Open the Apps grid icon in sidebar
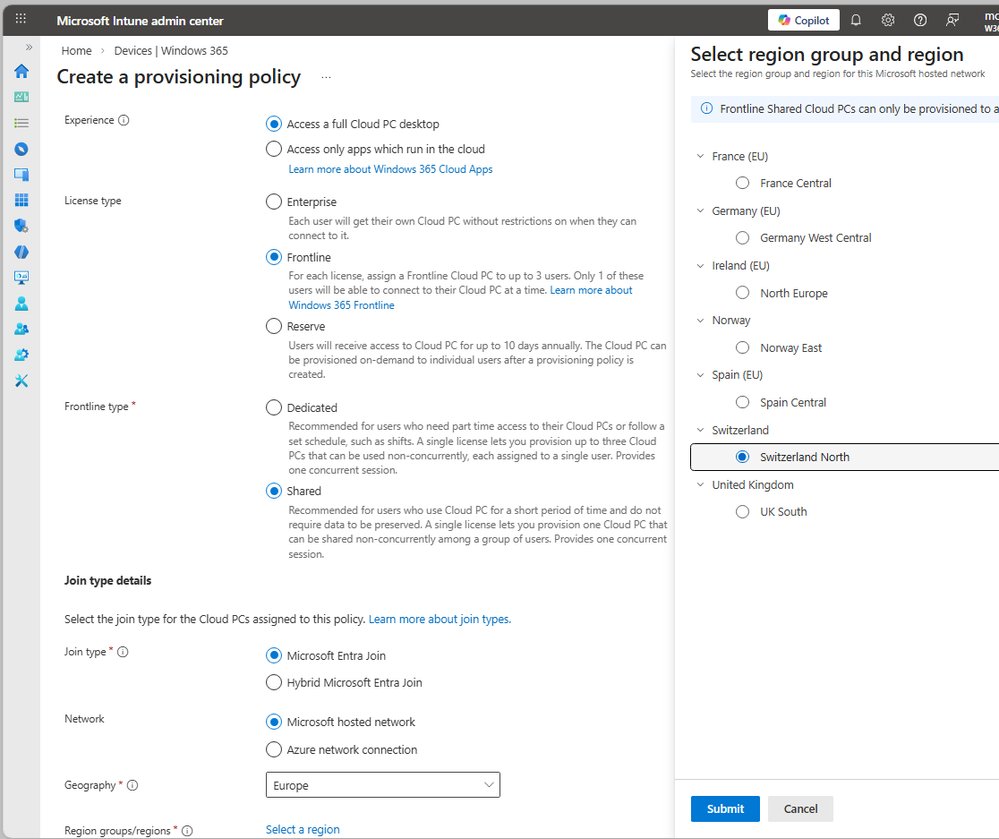Viewport: 999px width, 839px height. tap(21, 200)
